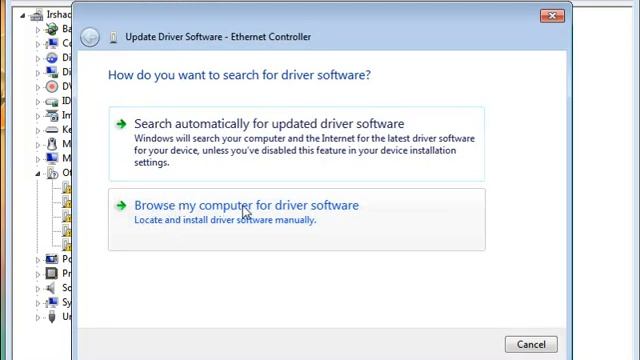Select the Imaging devices camera icon
The image size is (640, 360).
(52, 116)
